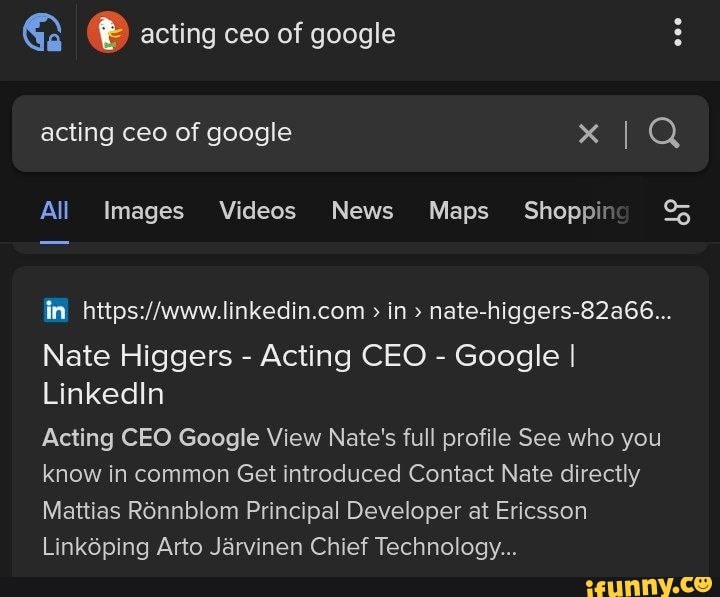The height and width of the screenshot is (597, 720).
Task: Open the Shopping tab
Action: pos(576,211)
